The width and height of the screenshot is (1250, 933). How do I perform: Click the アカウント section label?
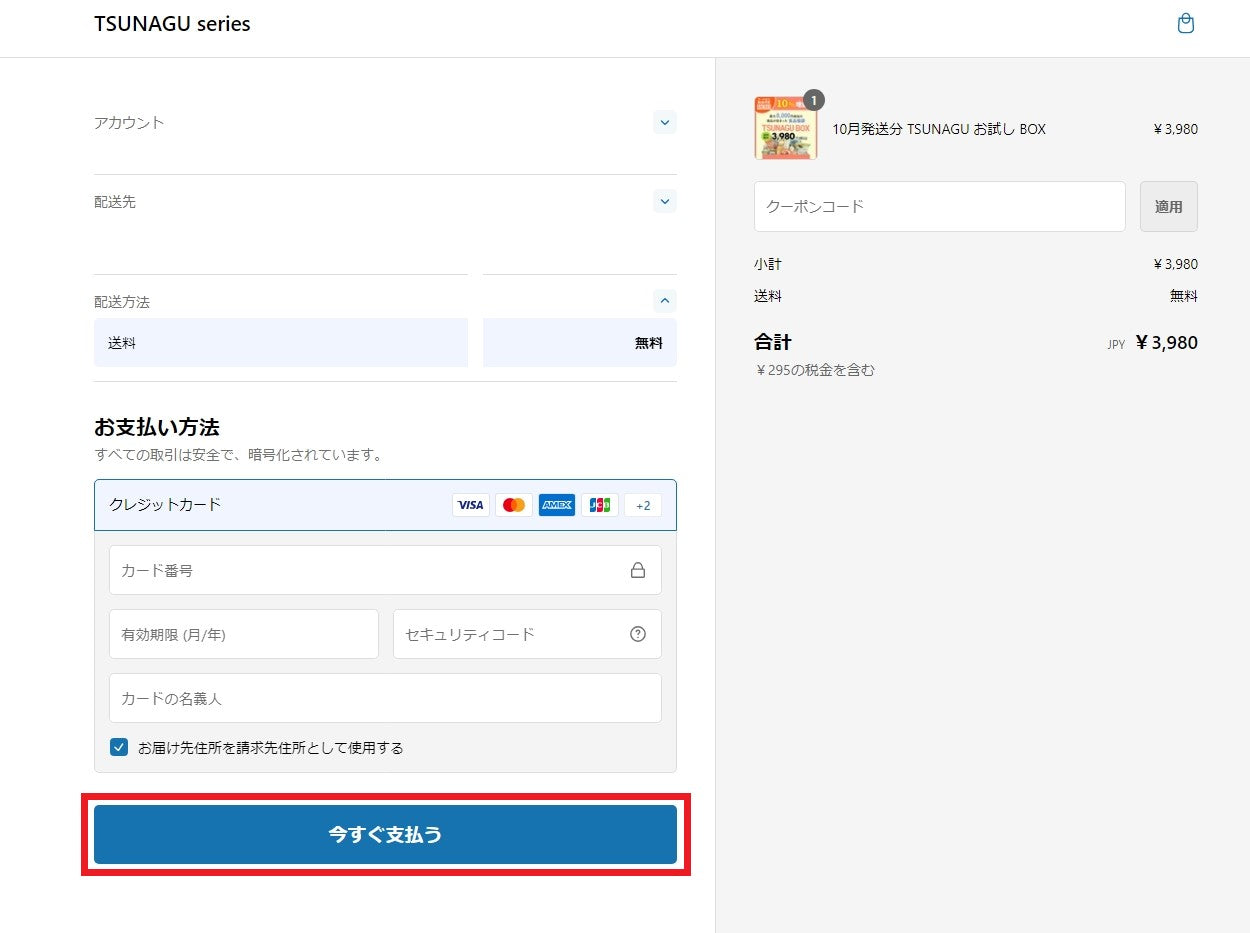pyautogui.click(x=129, y=122)
